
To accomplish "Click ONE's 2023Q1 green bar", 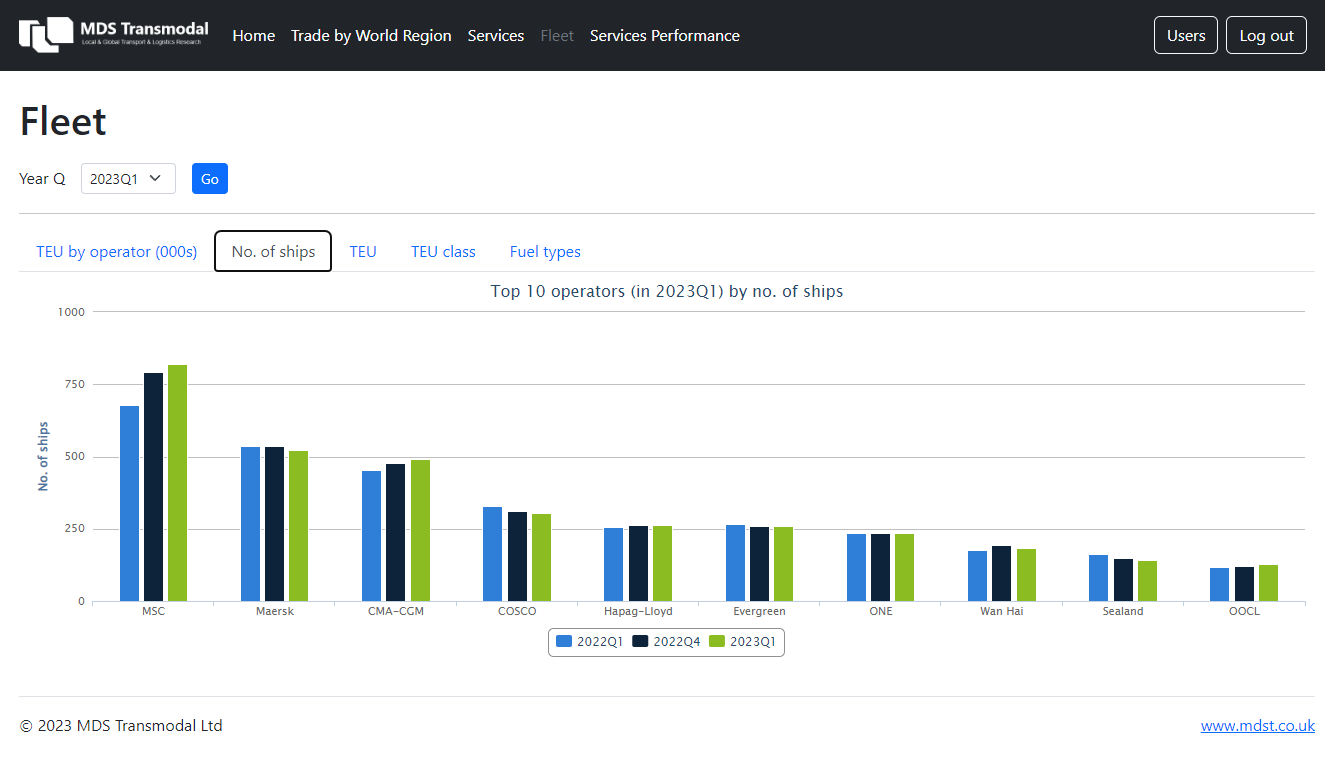I will coord(904,567).
